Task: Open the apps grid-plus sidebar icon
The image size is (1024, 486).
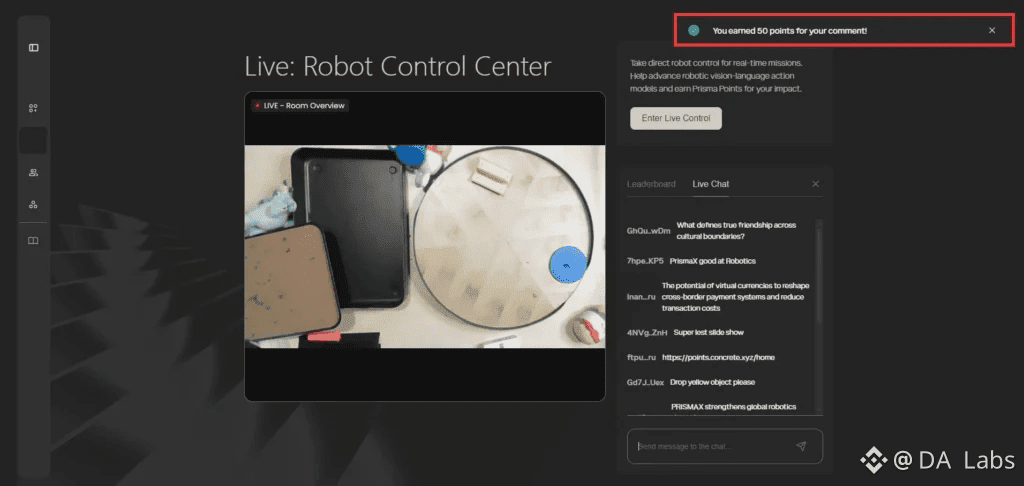Action: point(33,108)
